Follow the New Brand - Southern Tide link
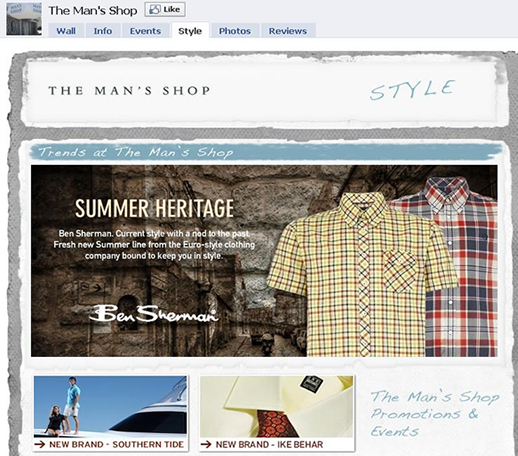 (117, 444)
